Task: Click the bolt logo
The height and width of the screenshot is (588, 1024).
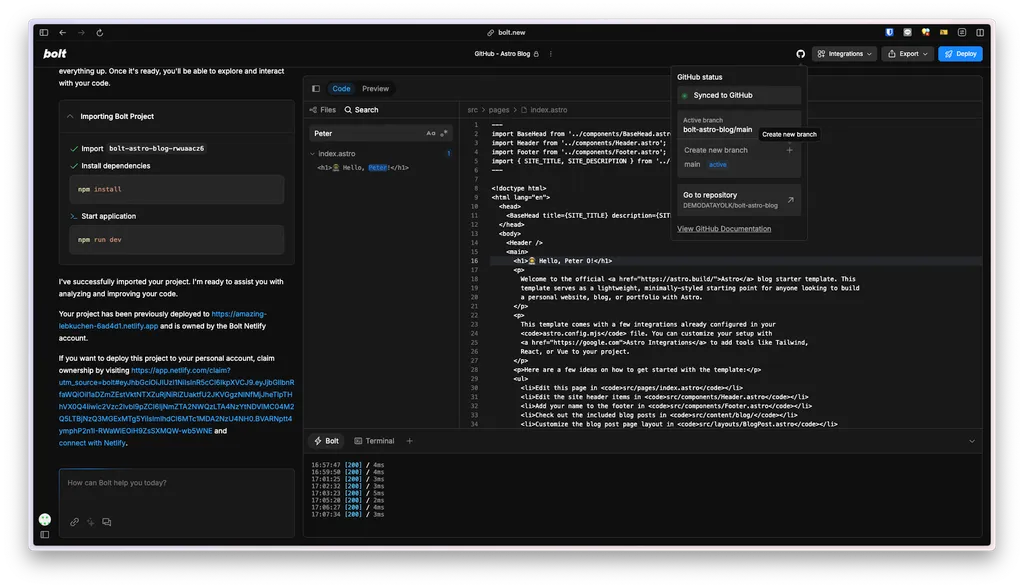Action: click(55, 54)
